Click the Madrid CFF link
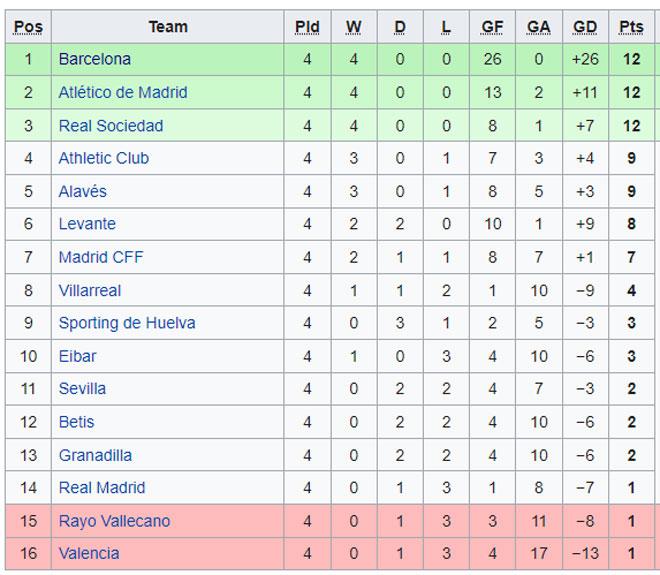660x575 pixels. tap(101, 257)
